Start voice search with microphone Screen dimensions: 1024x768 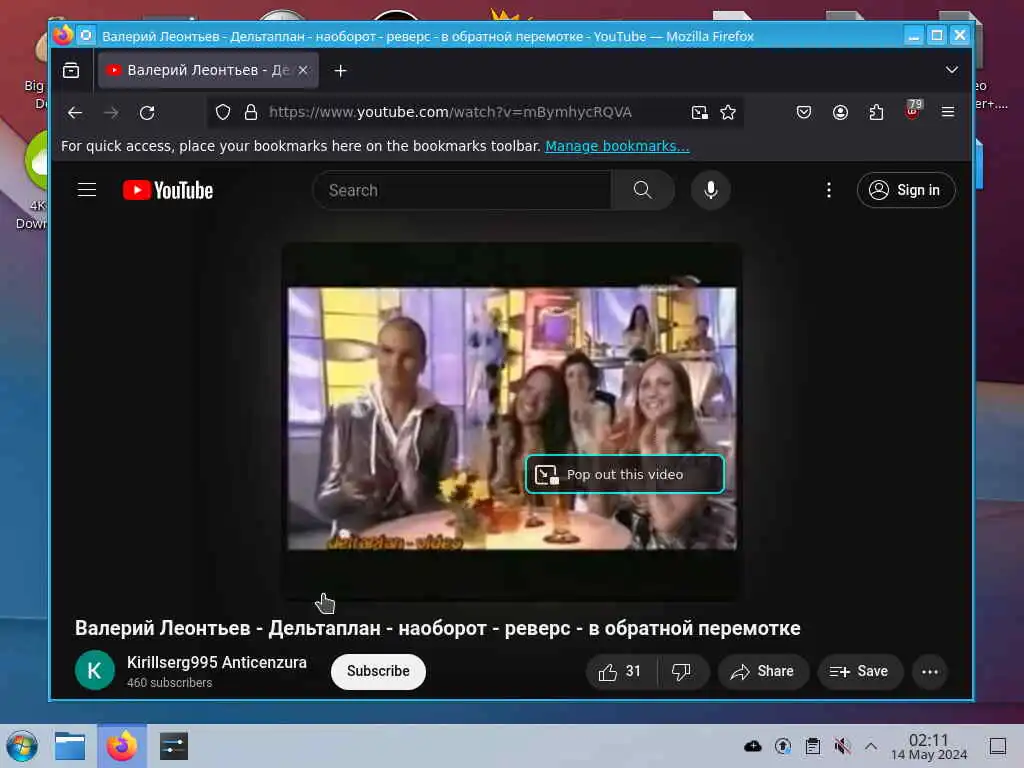(711, 190)
